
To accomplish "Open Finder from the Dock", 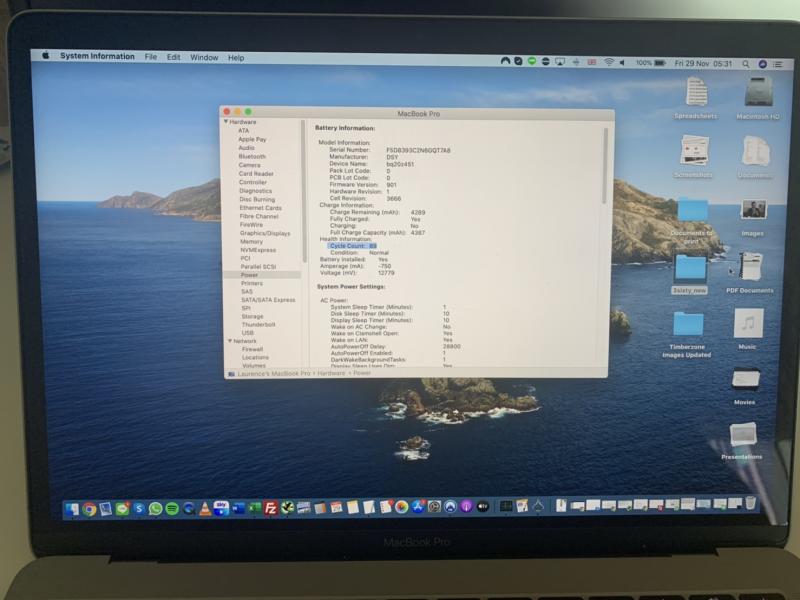I will 72,508.
